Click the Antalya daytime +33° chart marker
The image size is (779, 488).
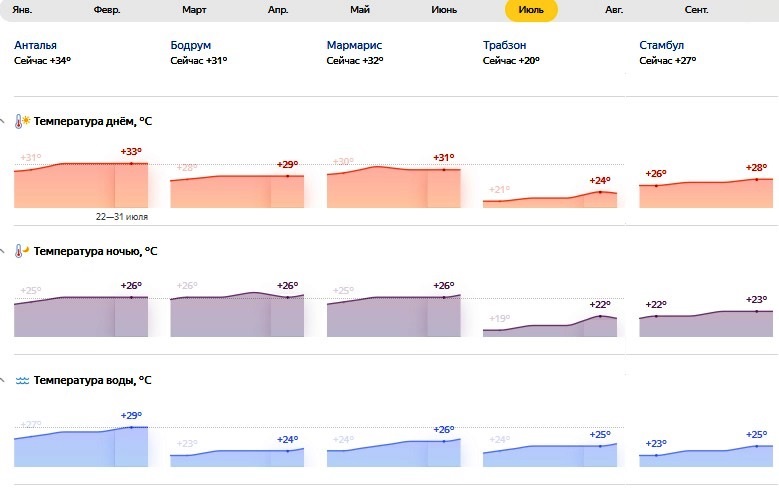click(x=131, y=163)
